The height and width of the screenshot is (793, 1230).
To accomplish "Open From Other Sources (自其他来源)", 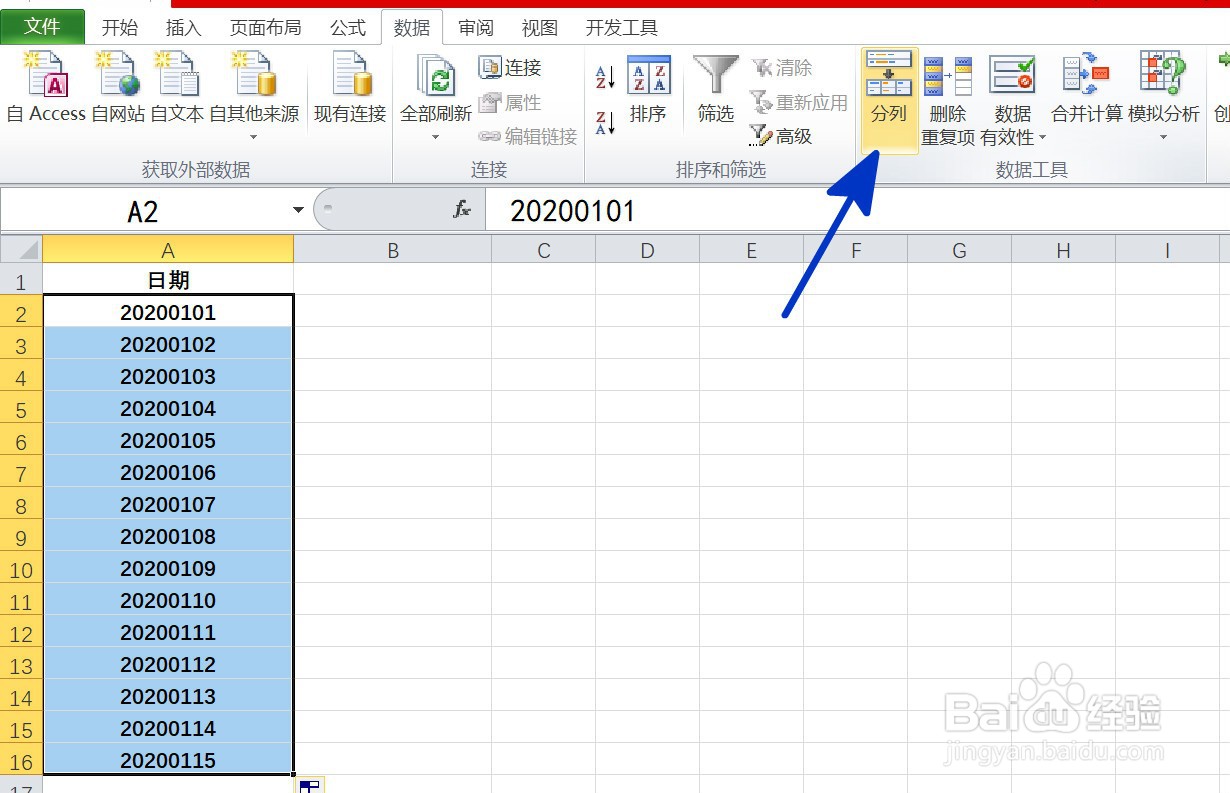I will [x=254, y=97].
